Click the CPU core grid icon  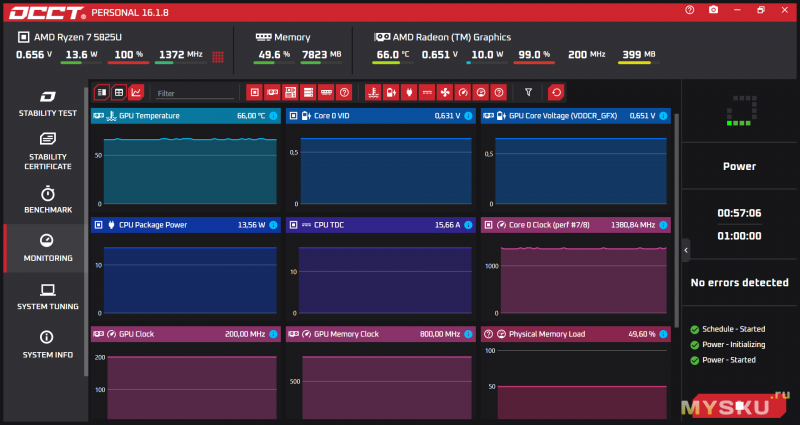(217, 56)
